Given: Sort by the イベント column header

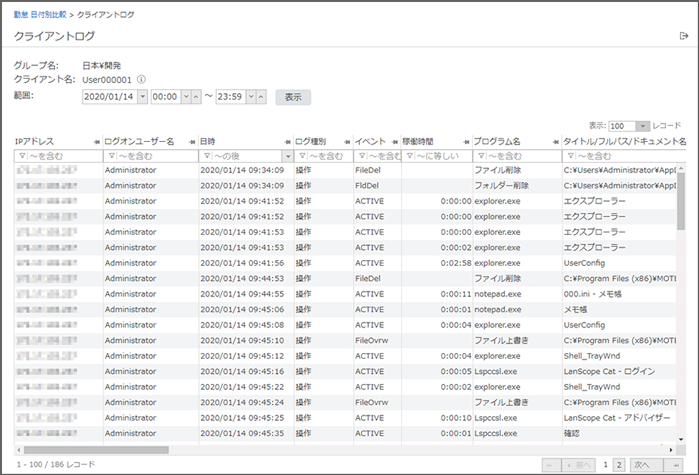Looking at the screenshot, I should (x=370, y=142).
